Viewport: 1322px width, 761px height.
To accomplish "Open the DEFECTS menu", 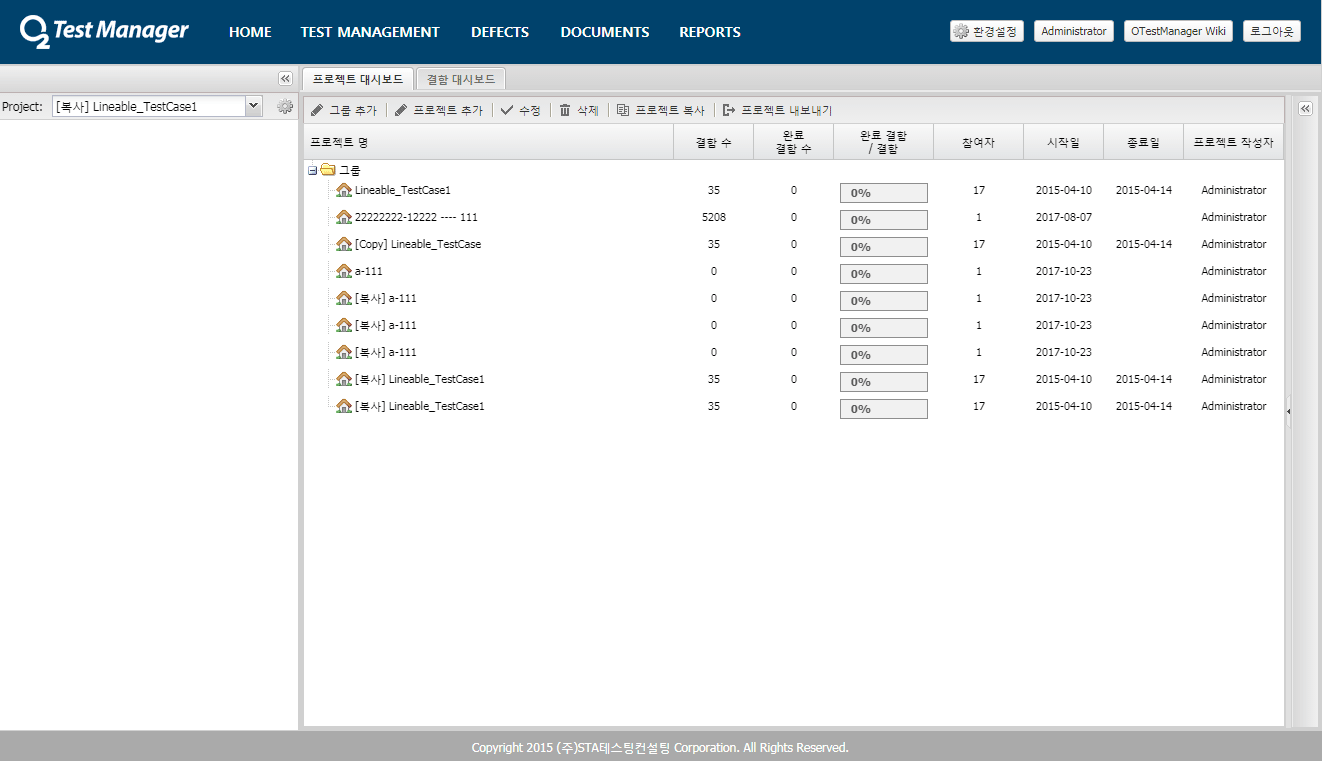I will click(500, 32).
